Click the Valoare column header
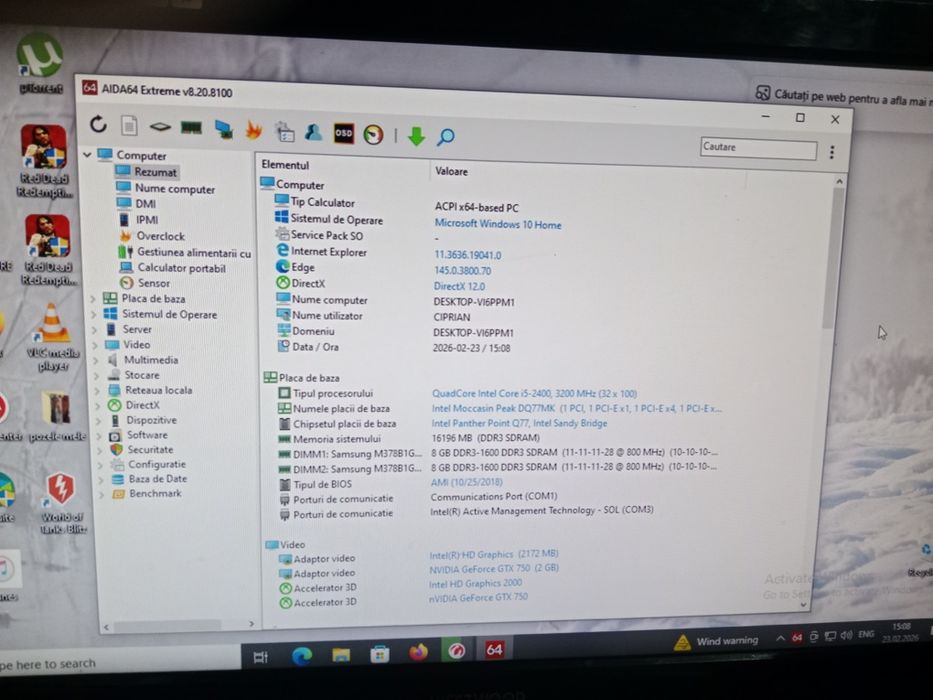The height and width of the screenshot is (700, 933). coord(452,171)
